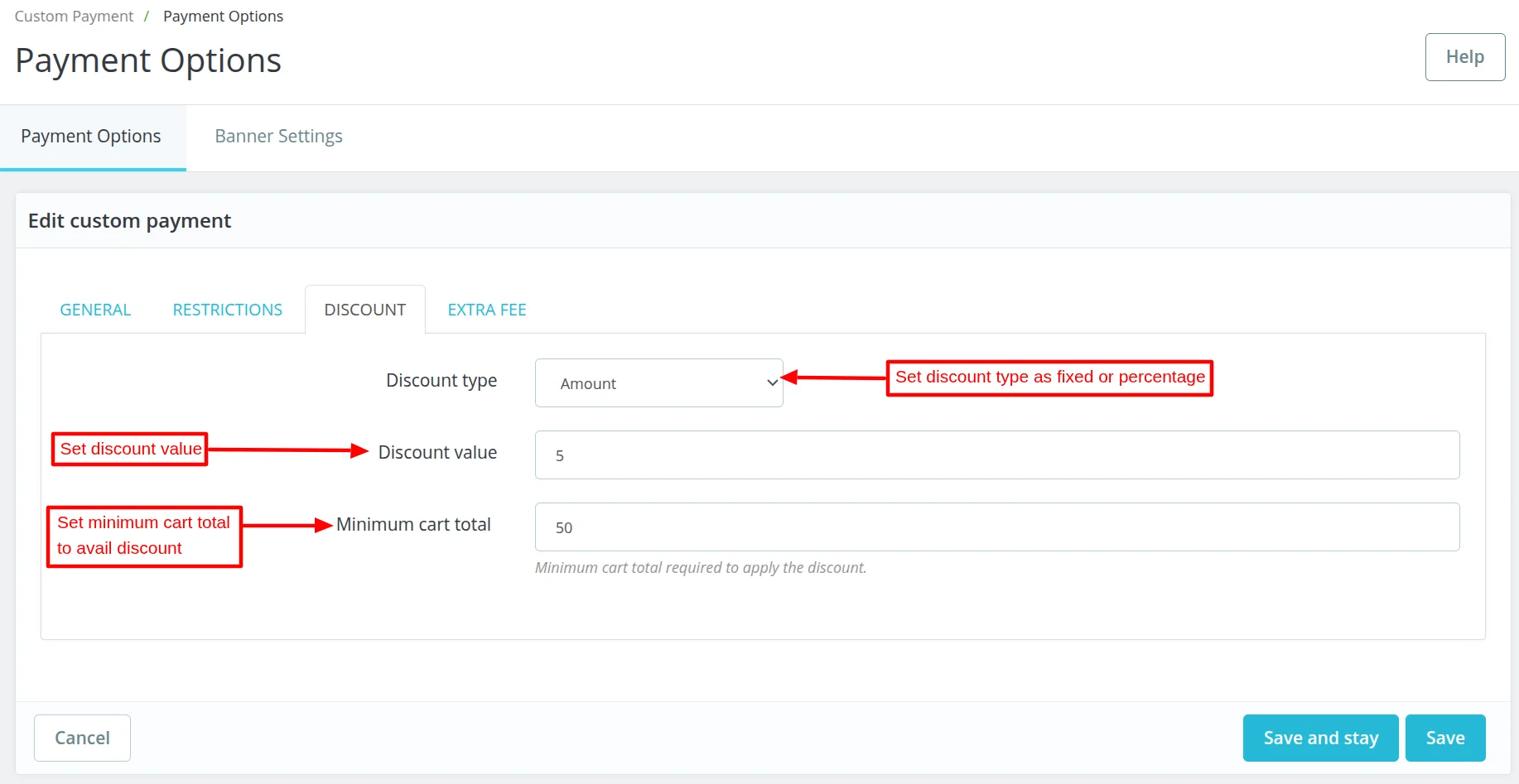Click the Discount type field label
1519x784 pixels.
pos(441,381)
